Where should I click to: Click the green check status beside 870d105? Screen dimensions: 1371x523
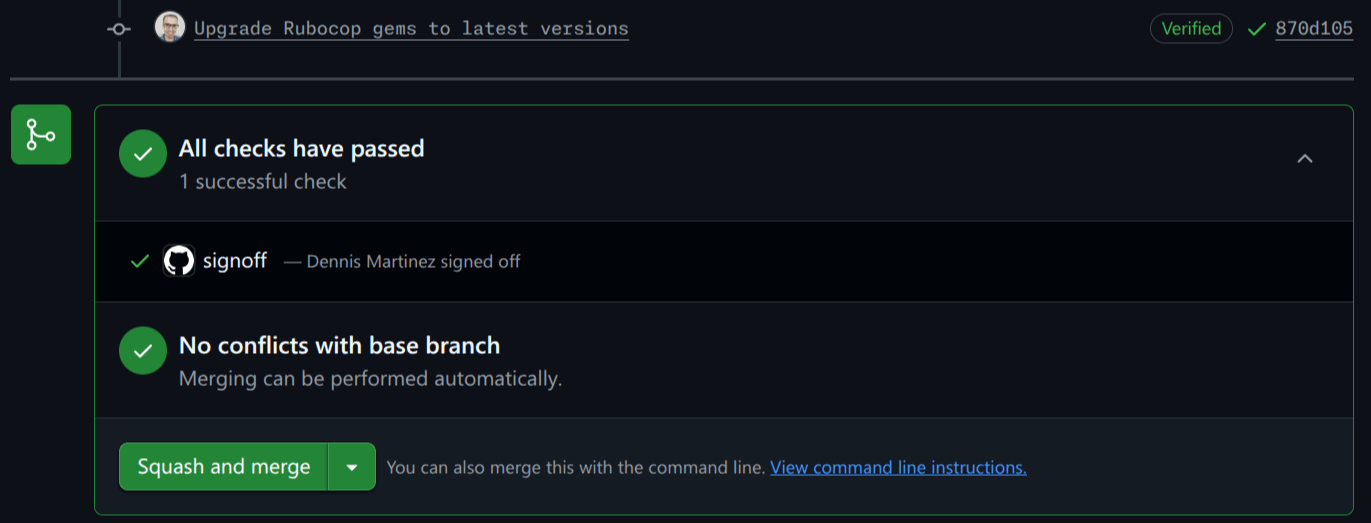click(x=1256, y=29)
